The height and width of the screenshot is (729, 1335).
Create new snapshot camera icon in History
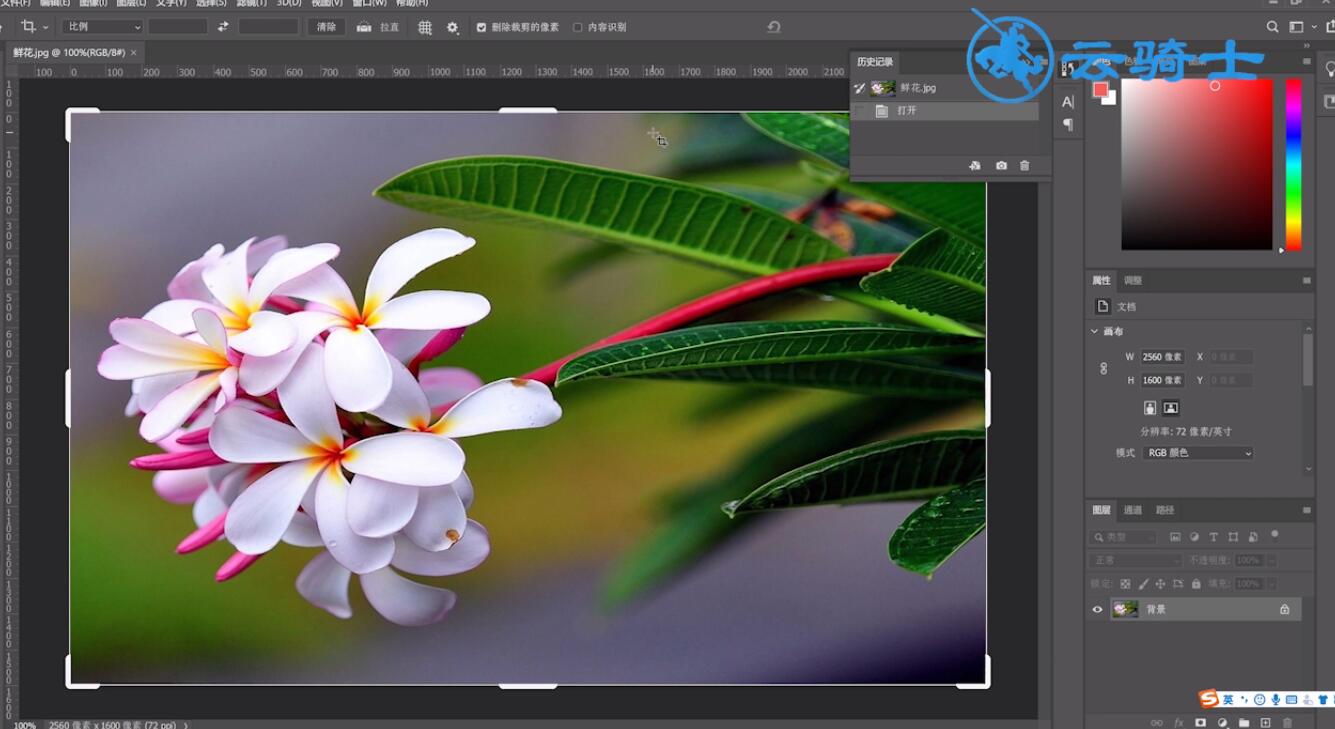pyautogui.click(x=1001, y=166)
